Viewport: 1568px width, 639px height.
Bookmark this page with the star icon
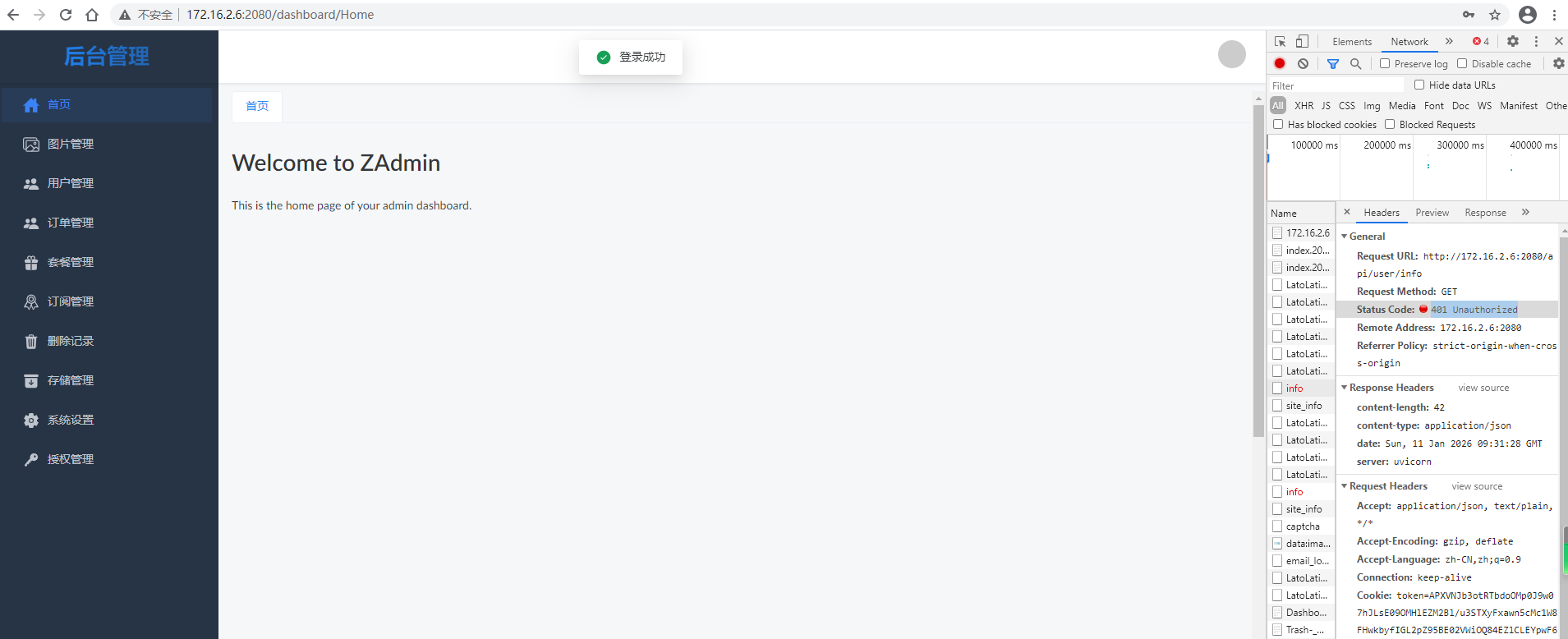click(x=1495, y=15)
